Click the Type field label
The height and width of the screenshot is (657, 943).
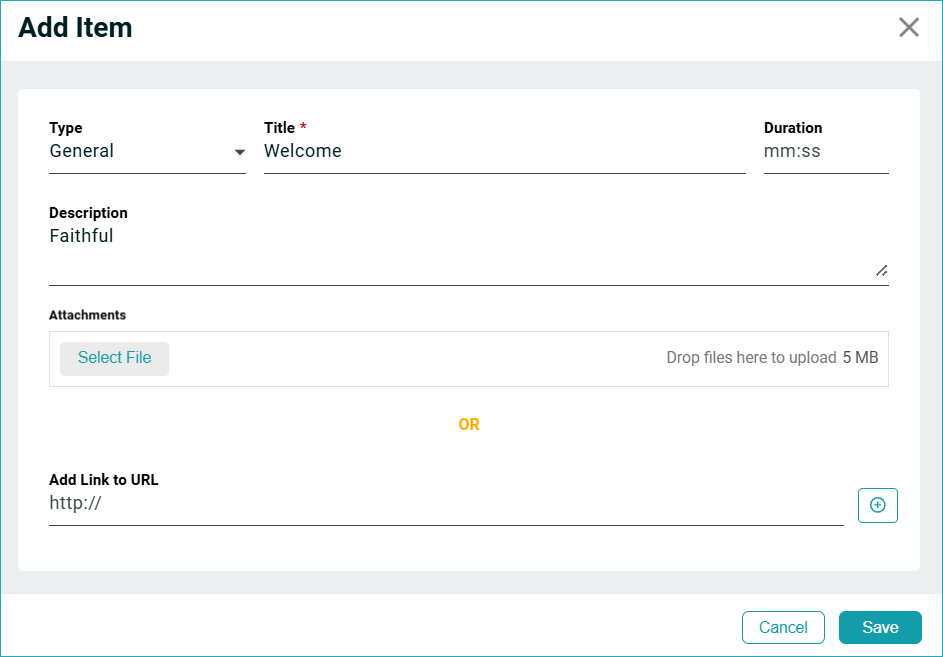click(66, 128)
